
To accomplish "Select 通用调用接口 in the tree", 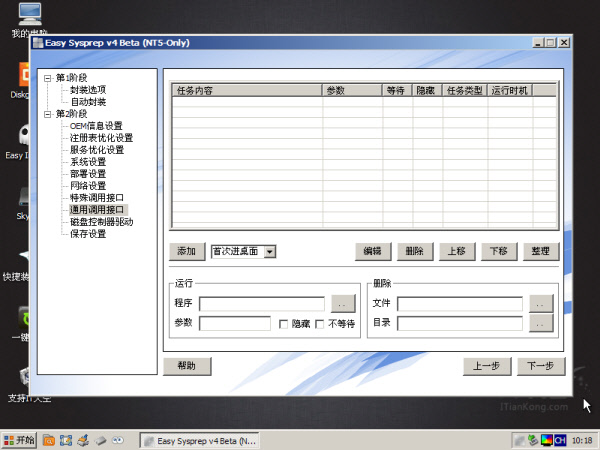I will click(97, 210).
